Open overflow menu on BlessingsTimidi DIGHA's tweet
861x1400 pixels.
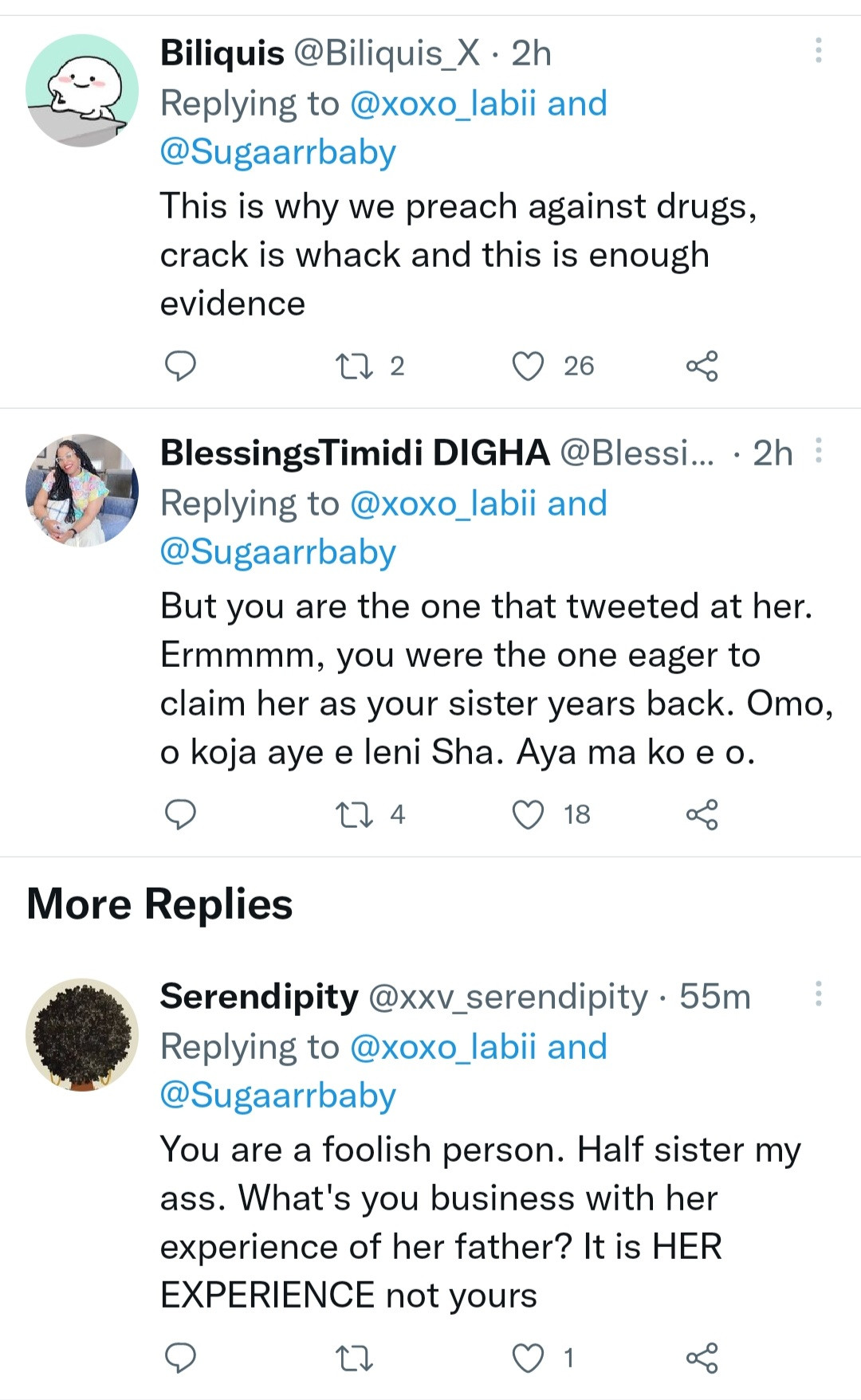click(x=818, y=450)
